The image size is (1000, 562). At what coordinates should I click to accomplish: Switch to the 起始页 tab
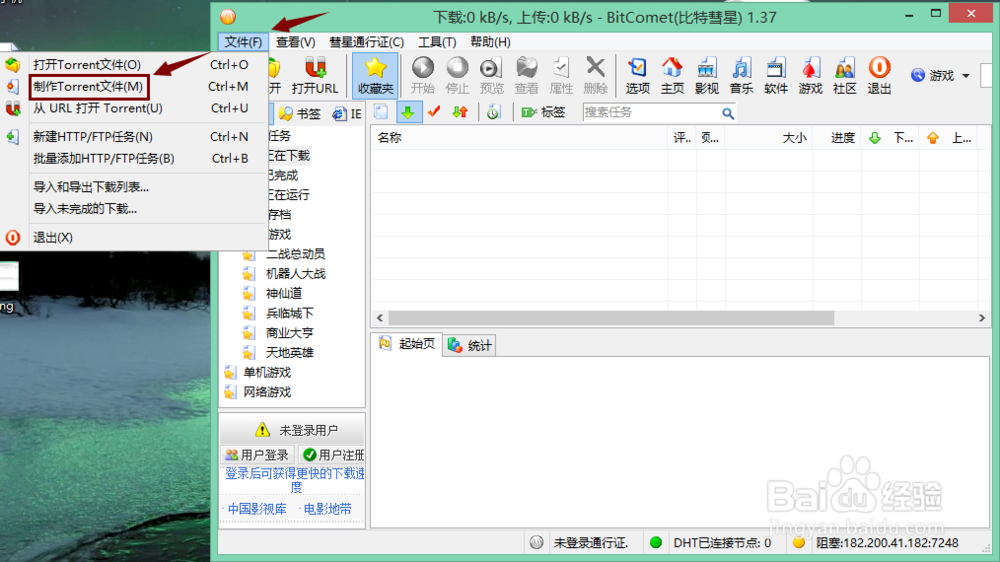407,344
